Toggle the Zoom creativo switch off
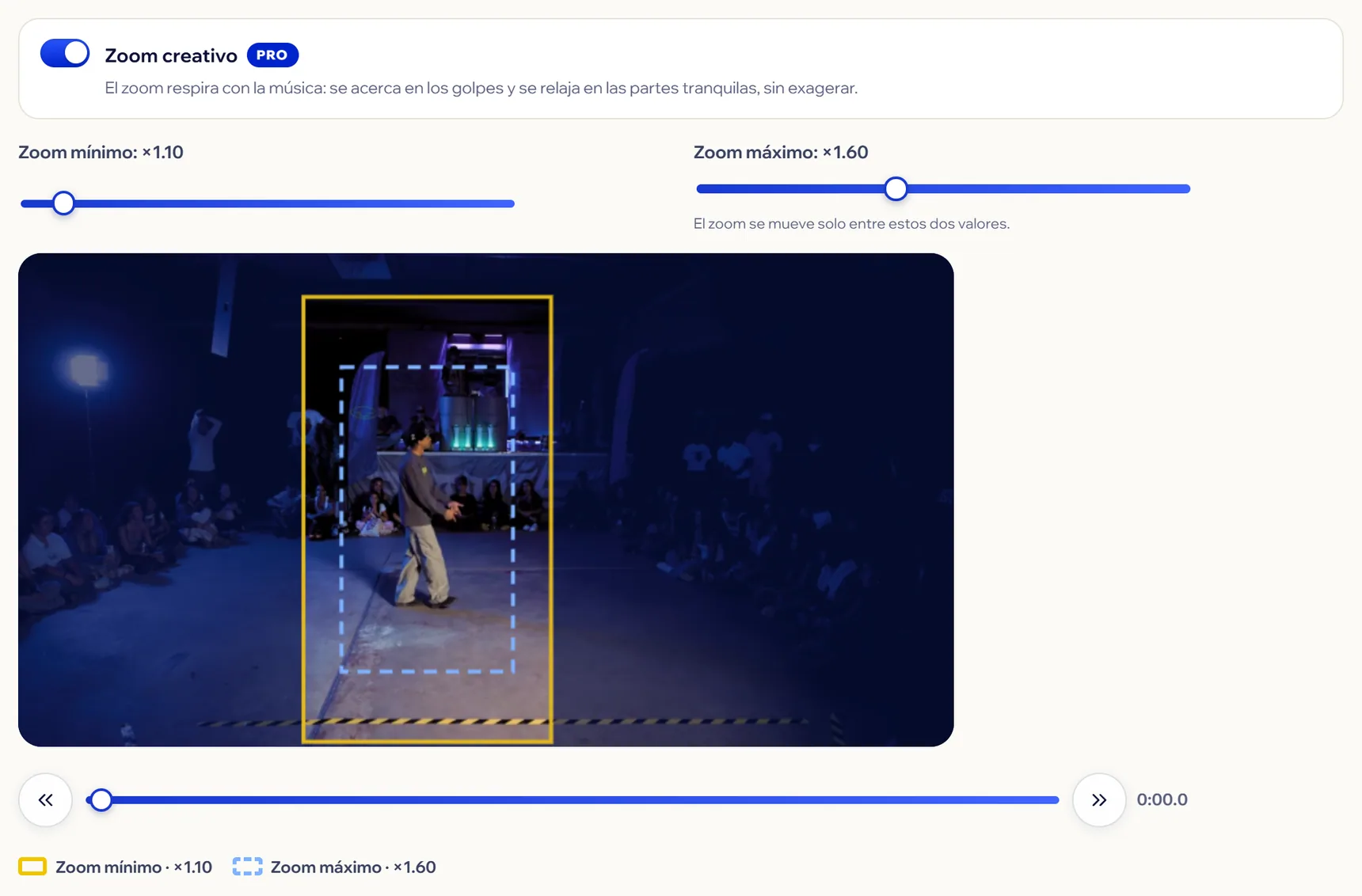This screenshot has height=896, width=1362. pos(65,54)
